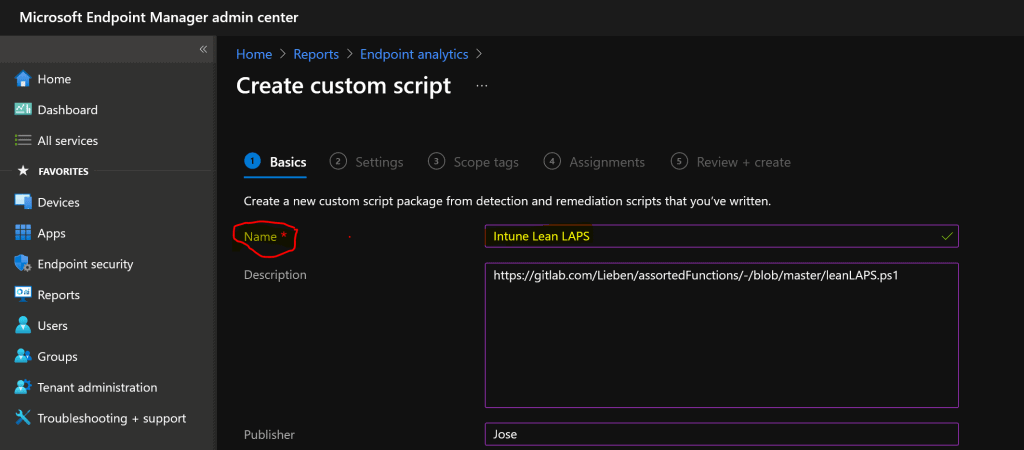The image size is (1024, 450).
Task: Open the ellipsis menu beside Create custom script
Action: point(482,86)
